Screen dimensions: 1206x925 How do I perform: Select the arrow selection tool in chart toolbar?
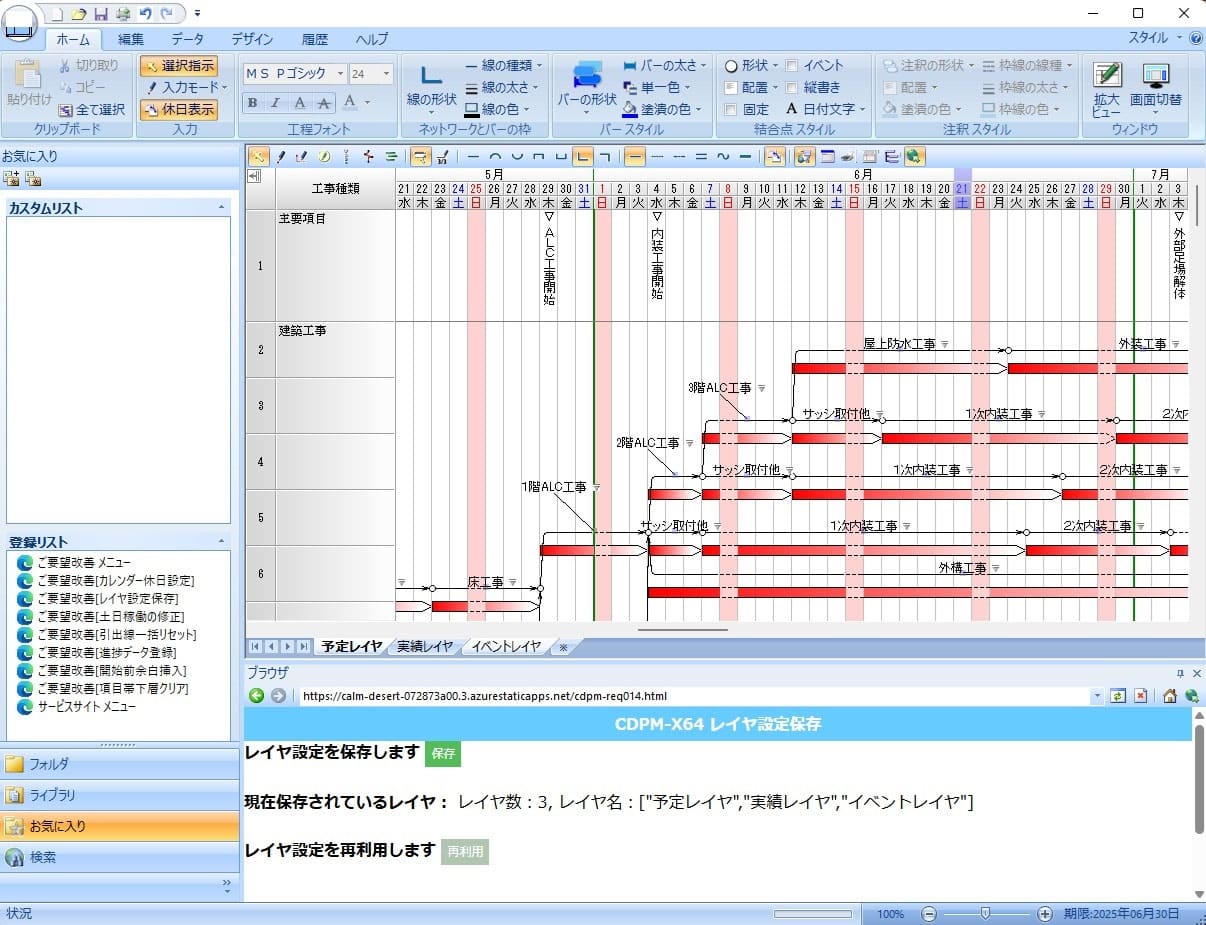[x=258, y=156]
